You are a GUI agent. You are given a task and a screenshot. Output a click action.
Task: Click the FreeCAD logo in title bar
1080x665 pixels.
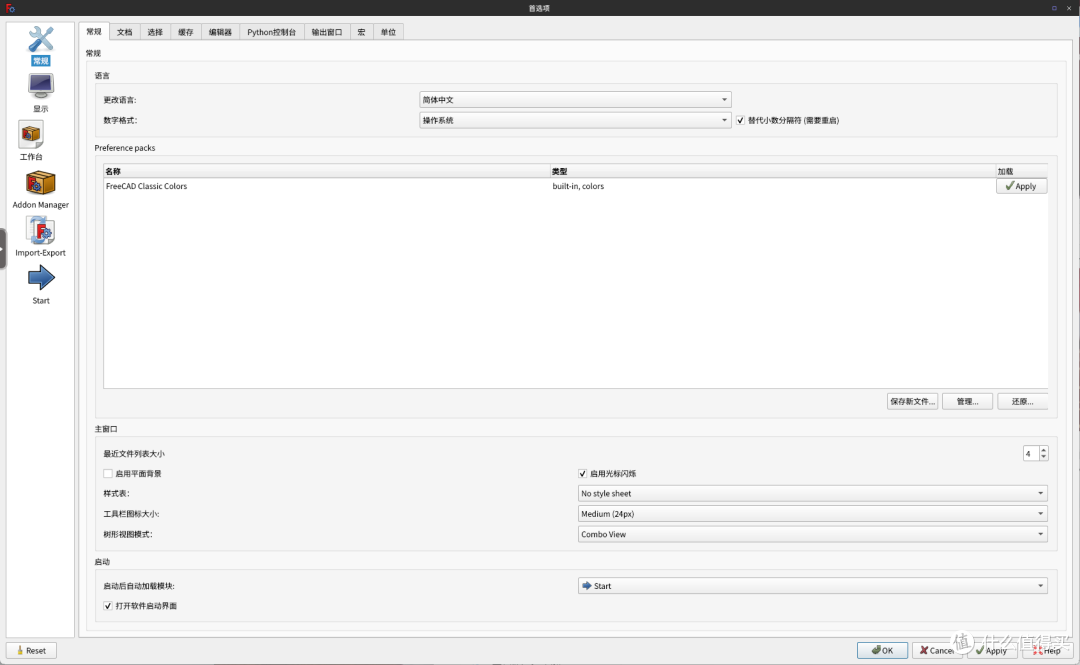tap(10, 8)
